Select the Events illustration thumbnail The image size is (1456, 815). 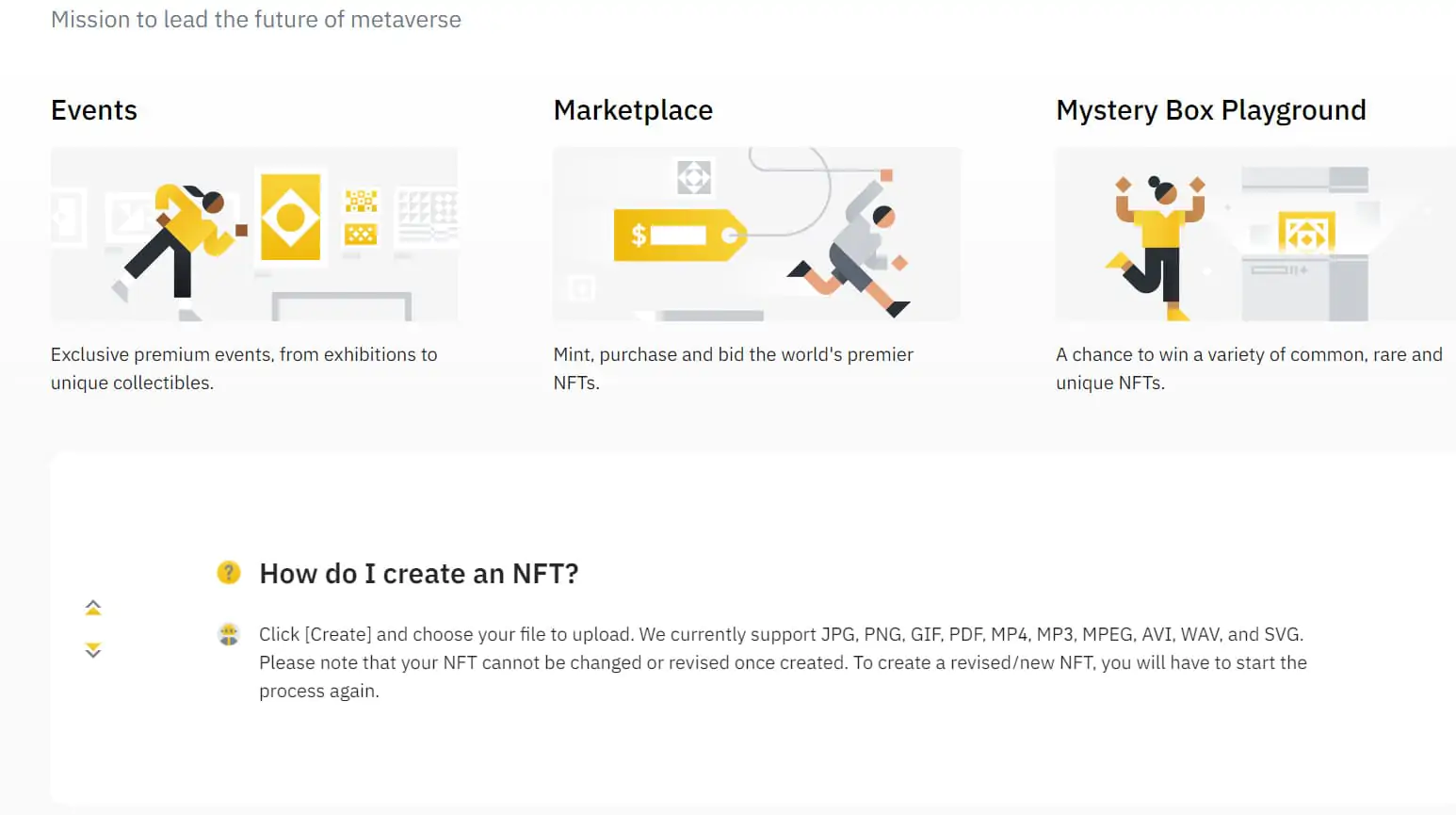[254, 234]
